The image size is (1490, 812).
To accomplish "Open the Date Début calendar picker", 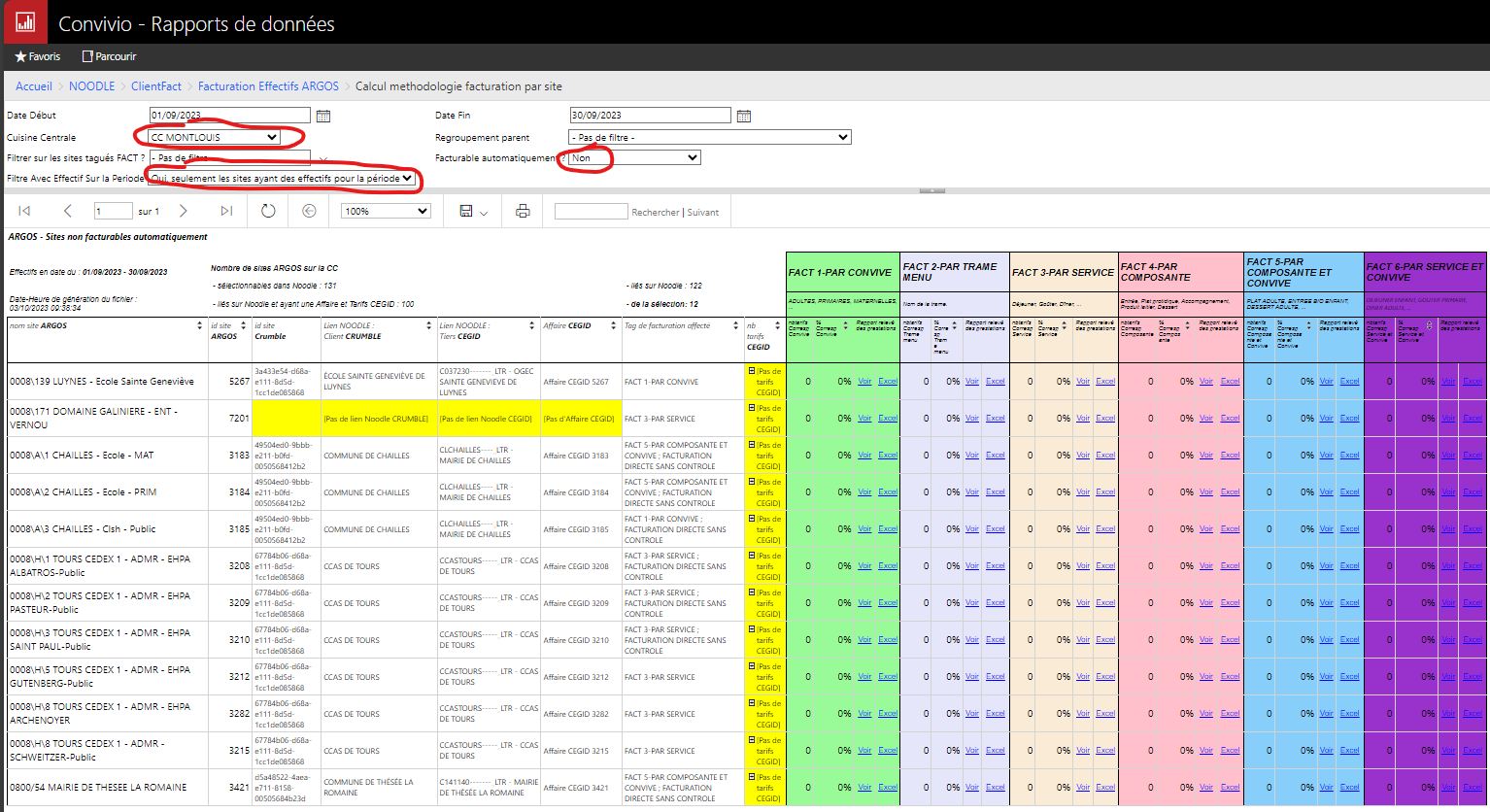I will tap(323, 116).
